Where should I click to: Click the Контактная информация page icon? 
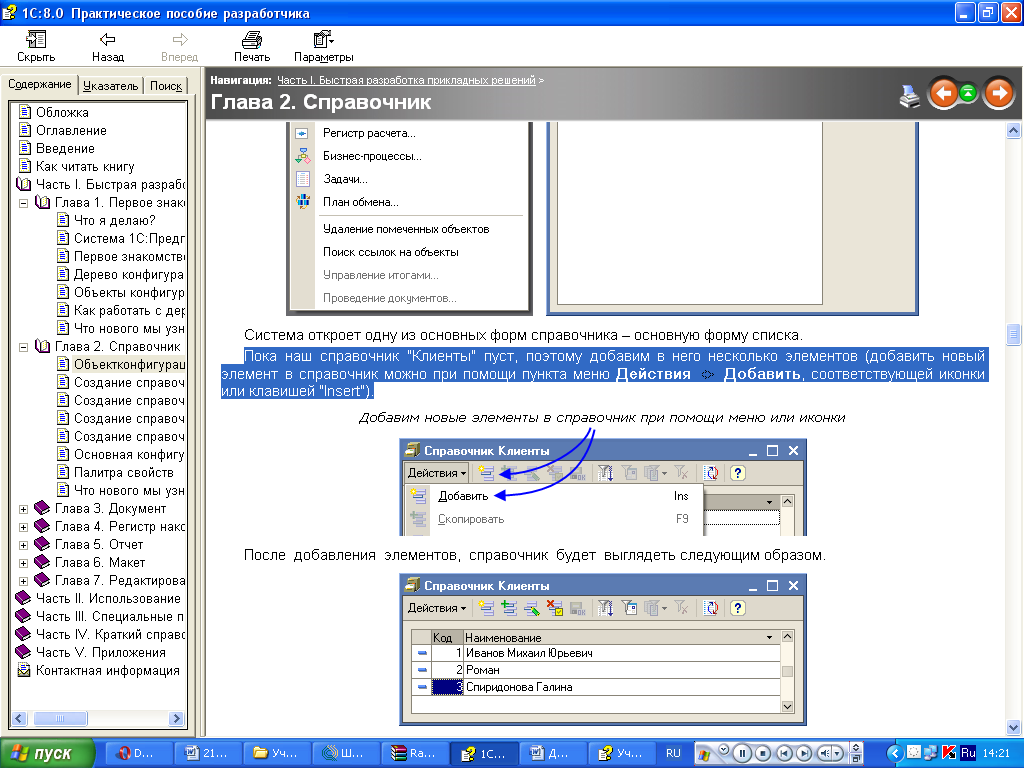(x=24, y=670)
